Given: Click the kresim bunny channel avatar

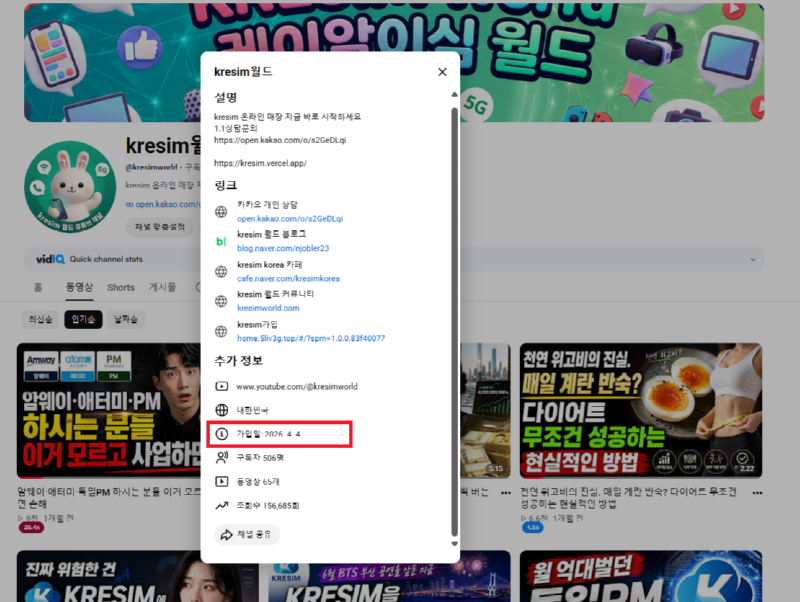Looking at the screenshot, I should click(x=70, y=187).
